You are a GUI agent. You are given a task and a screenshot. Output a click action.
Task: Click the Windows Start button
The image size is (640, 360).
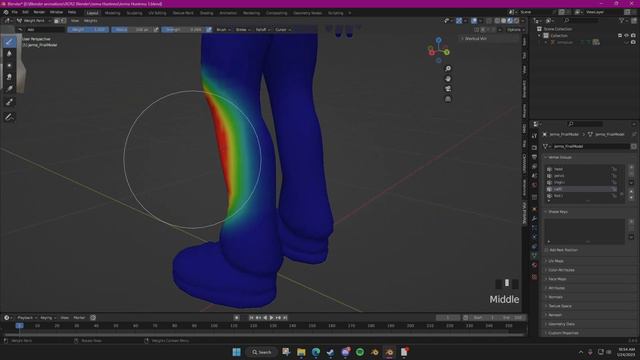[236, 352]
